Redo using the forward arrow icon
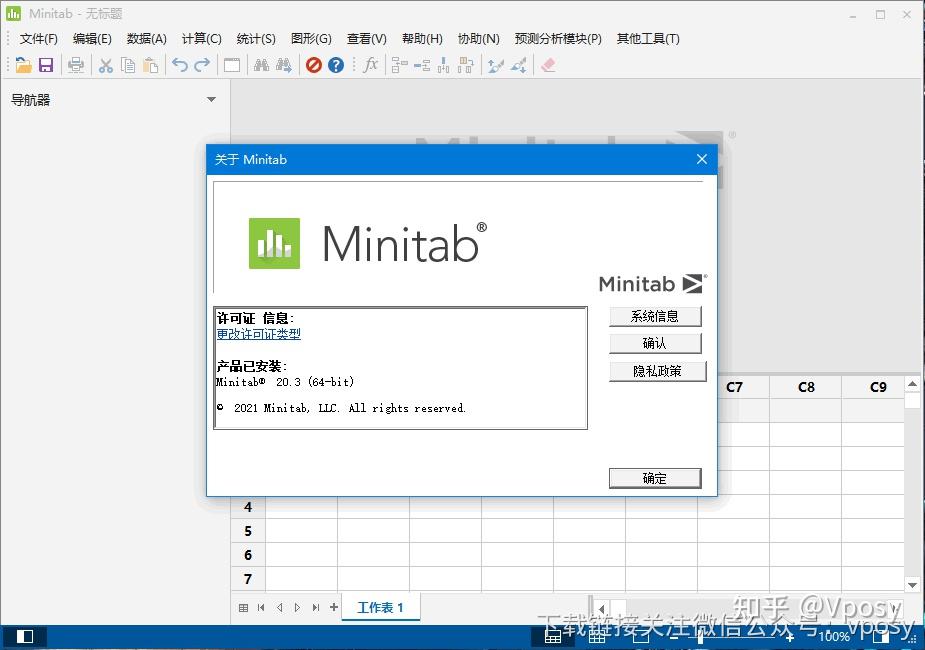 click(201, 65)
